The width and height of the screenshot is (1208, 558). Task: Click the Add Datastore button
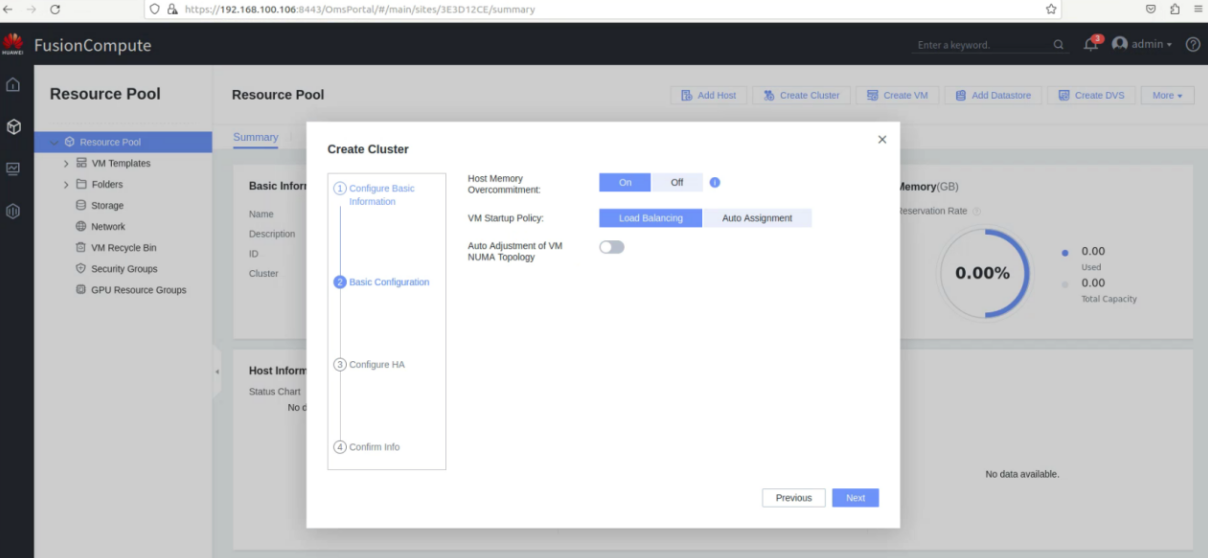993,95
